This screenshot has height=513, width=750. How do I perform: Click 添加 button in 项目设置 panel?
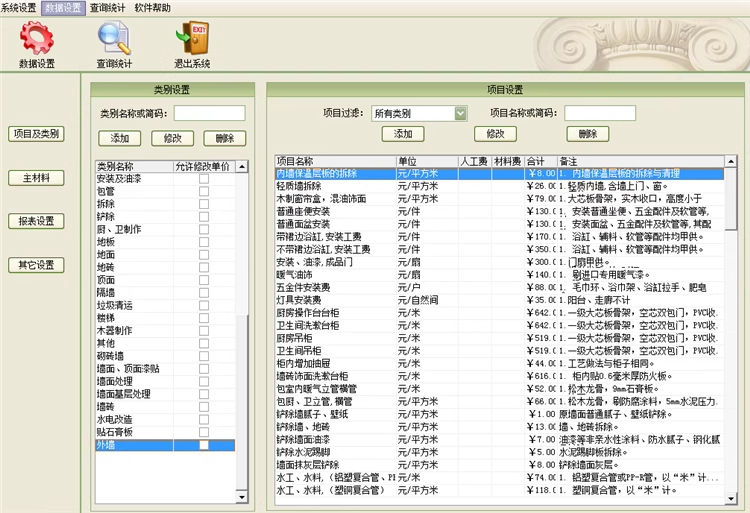(403, 134)
